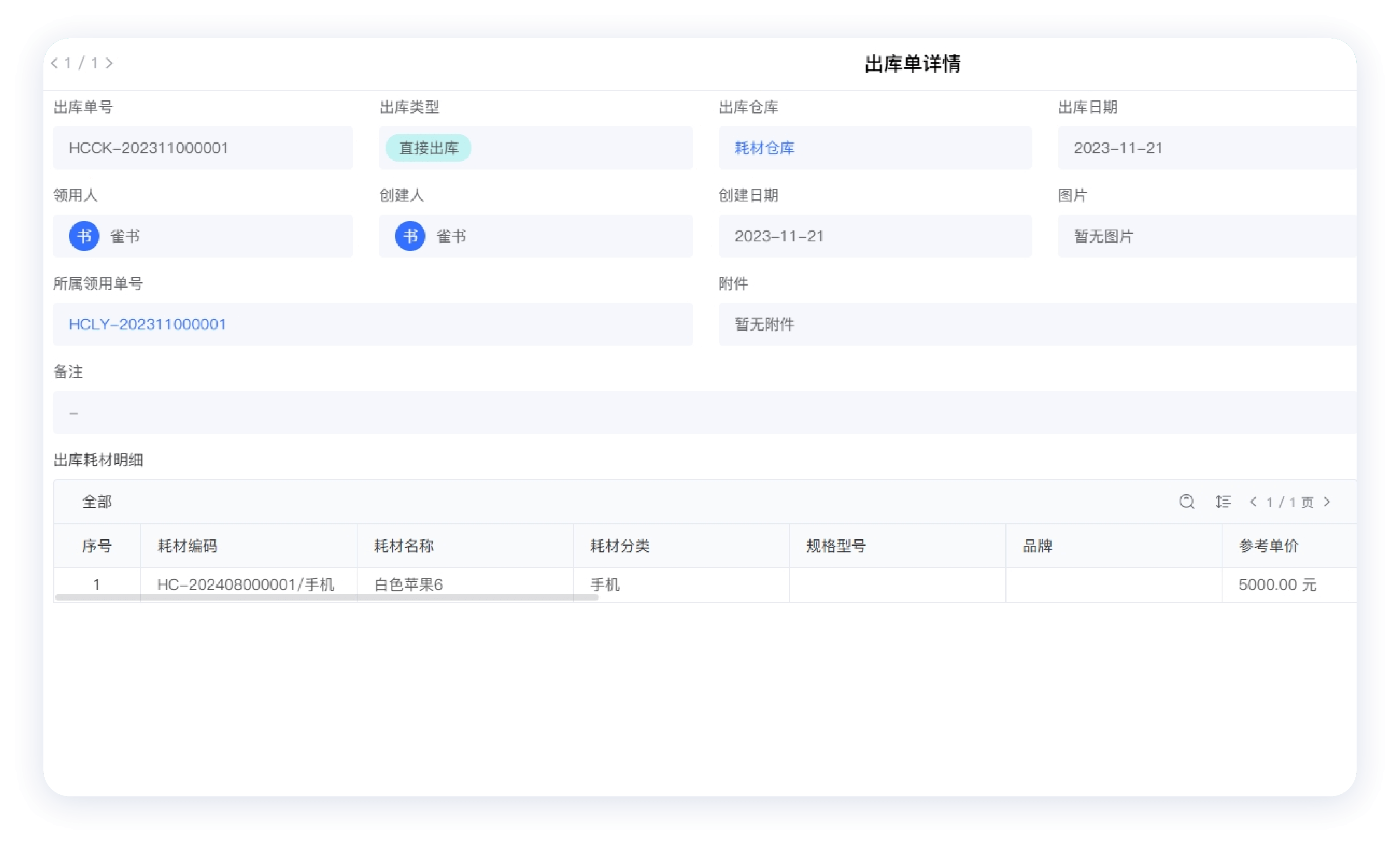
Task: Go to next record using top-left arrow
Action: [109, 63]
